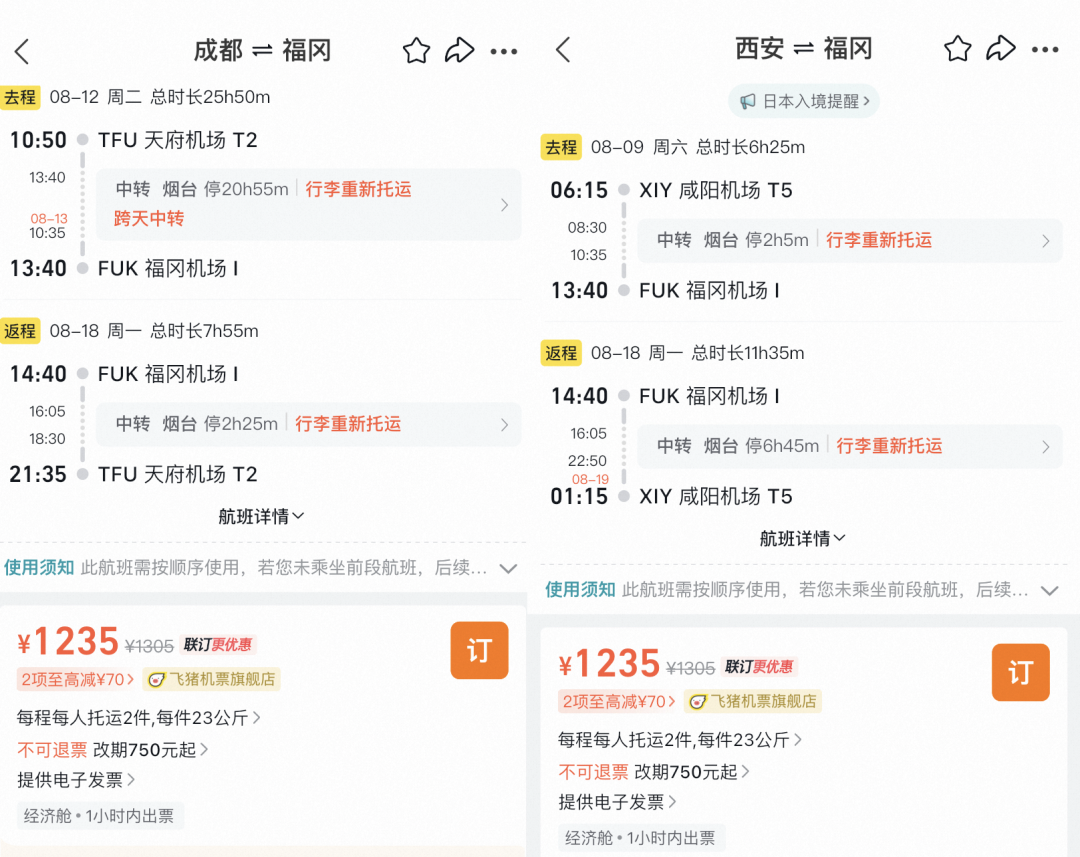Favorite the 西安⇌福冈 flight with star icon
Image resolution: width=1080 pixels, height=857 pixels.
pyautogui.click(x=957, y=49)
